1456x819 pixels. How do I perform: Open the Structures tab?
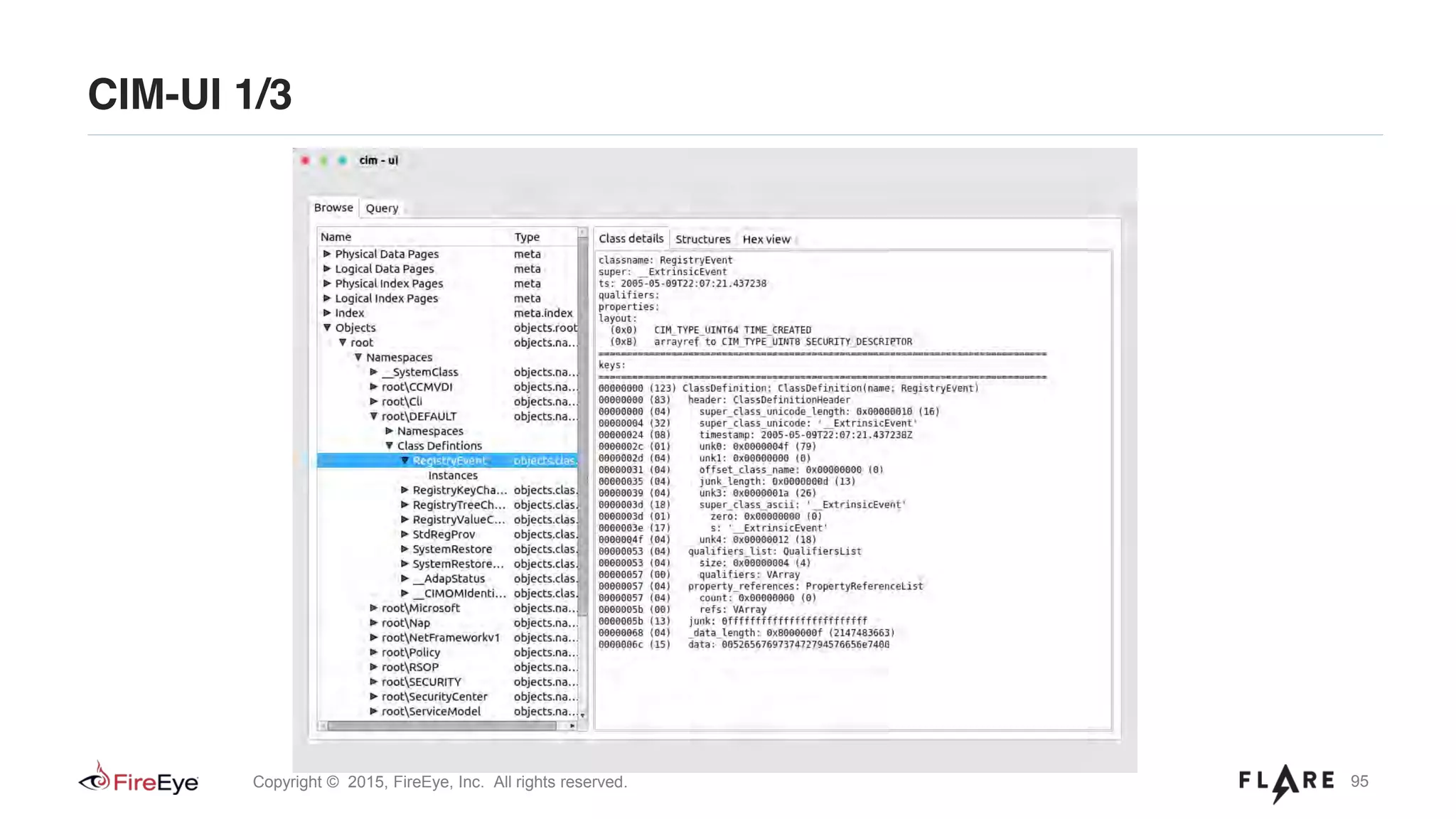click(702, 240)
